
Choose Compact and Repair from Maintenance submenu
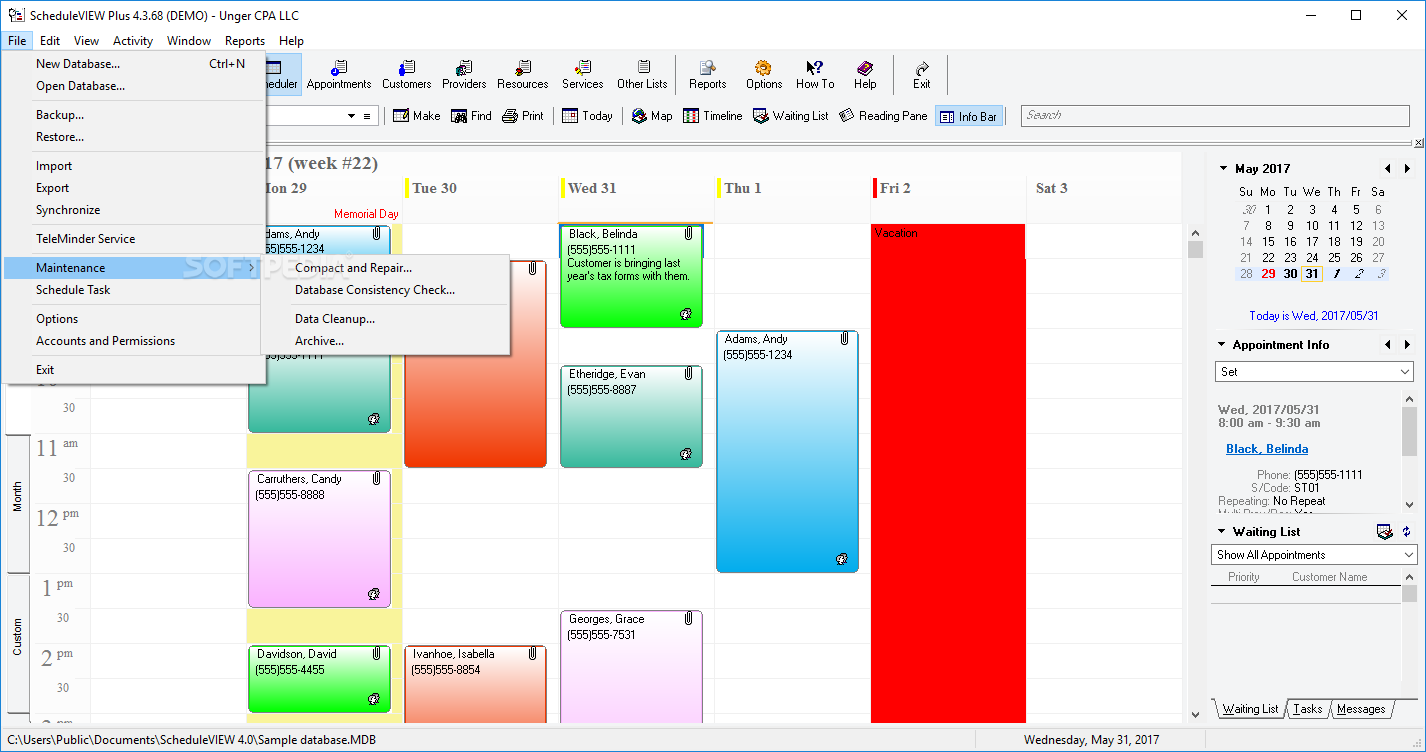(x=385, y=268)
